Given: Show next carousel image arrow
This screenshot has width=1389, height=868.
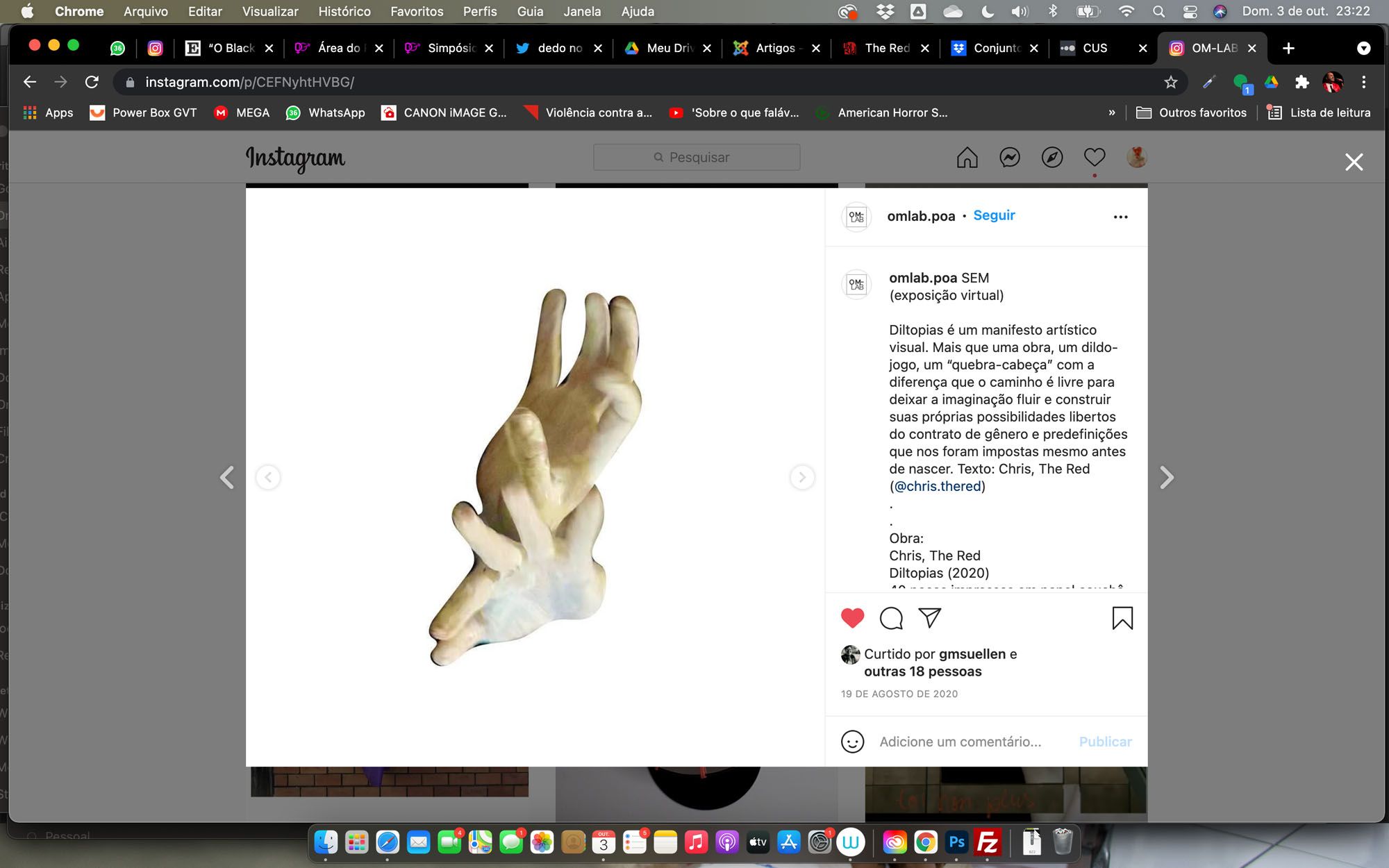Looking at the screenshot, I should click(x=802, y=477).
